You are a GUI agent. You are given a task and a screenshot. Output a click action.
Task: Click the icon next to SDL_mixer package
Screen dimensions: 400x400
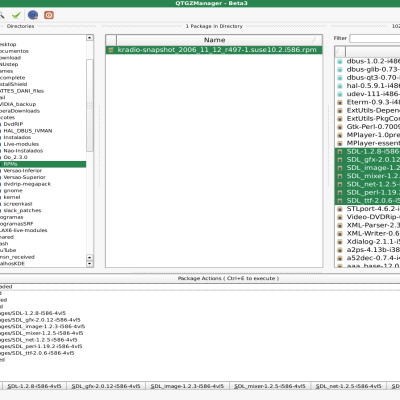click(340, 176)
